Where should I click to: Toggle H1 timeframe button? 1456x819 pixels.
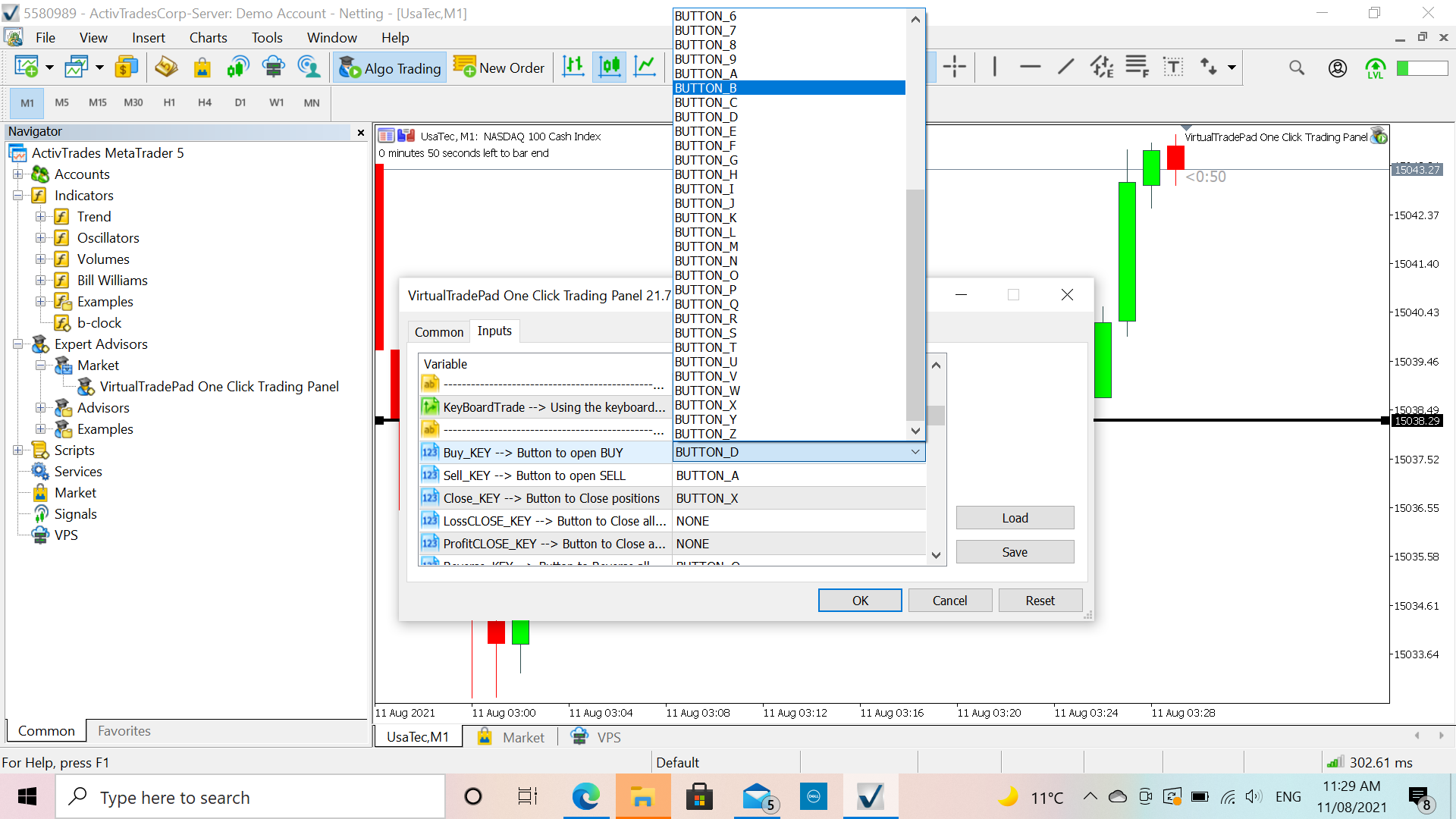click(169, 102)
